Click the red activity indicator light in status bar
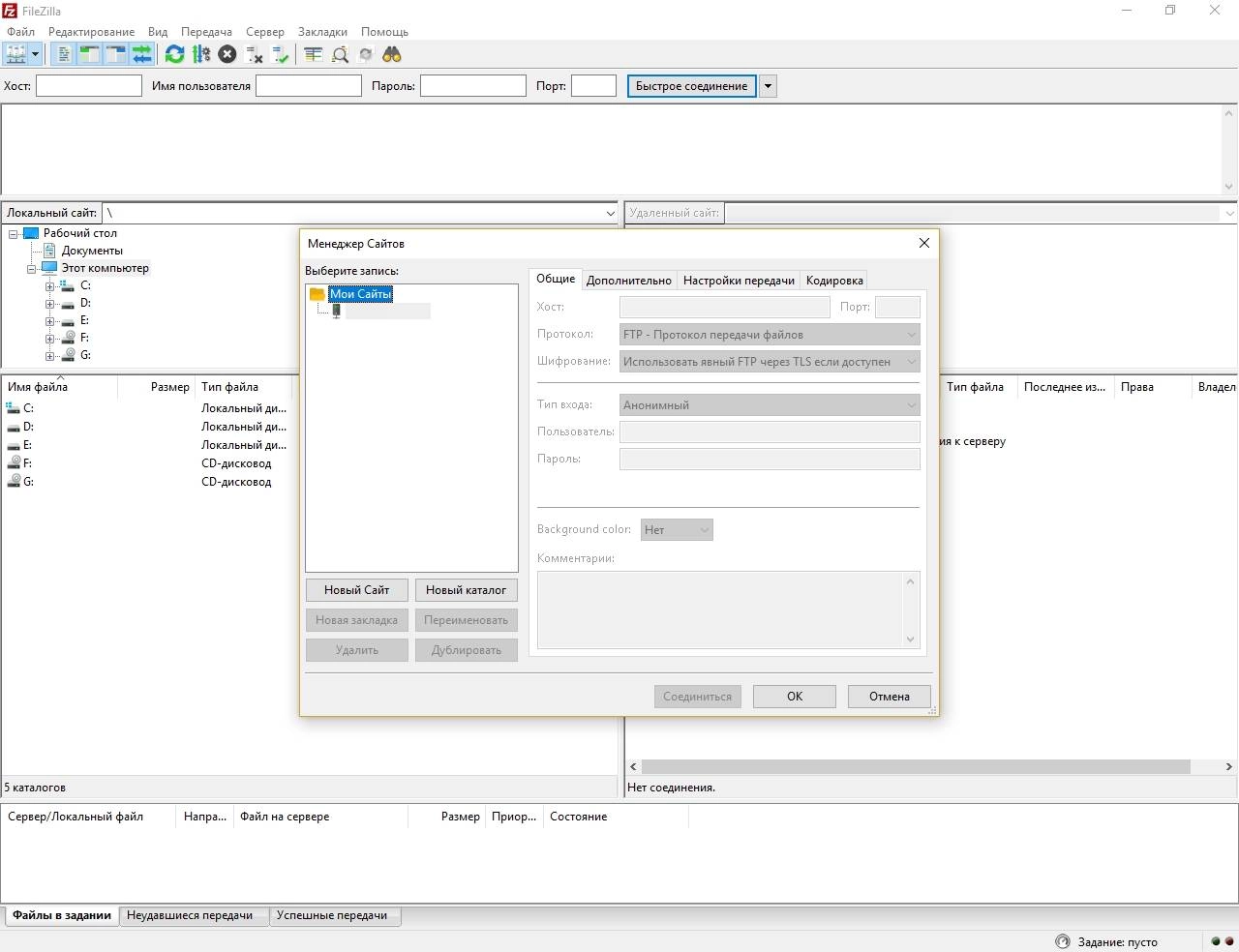The height and width of the screenshot is (952, 1239). (x=1229, y=941)
